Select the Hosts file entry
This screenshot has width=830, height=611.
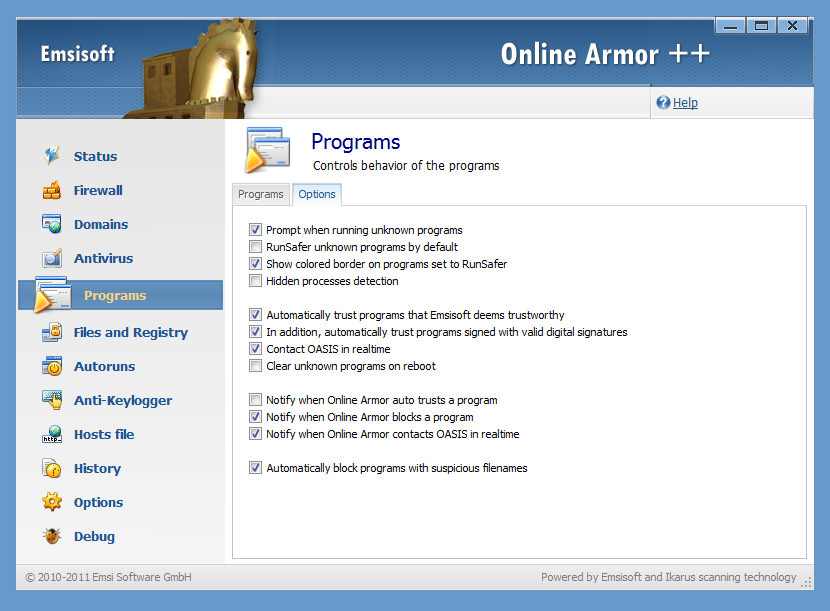coord(104,435)
